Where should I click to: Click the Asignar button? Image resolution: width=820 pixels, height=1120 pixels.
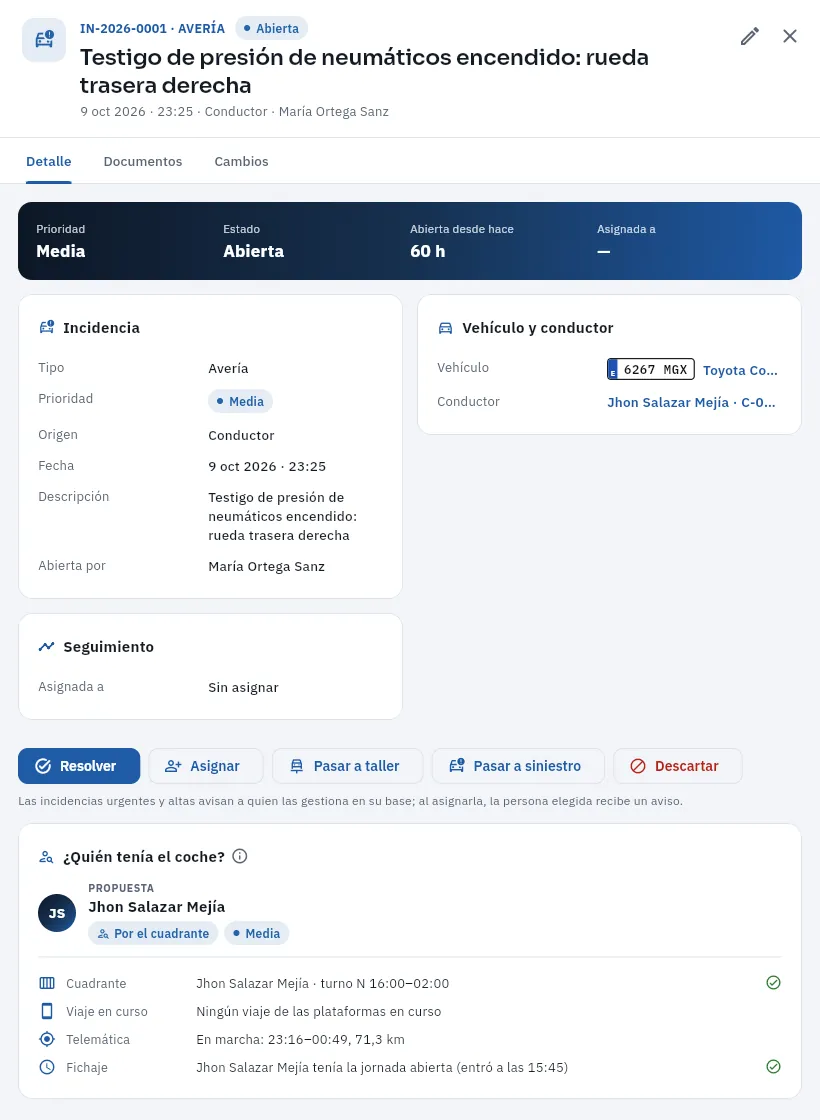click(x=206, y=766)
